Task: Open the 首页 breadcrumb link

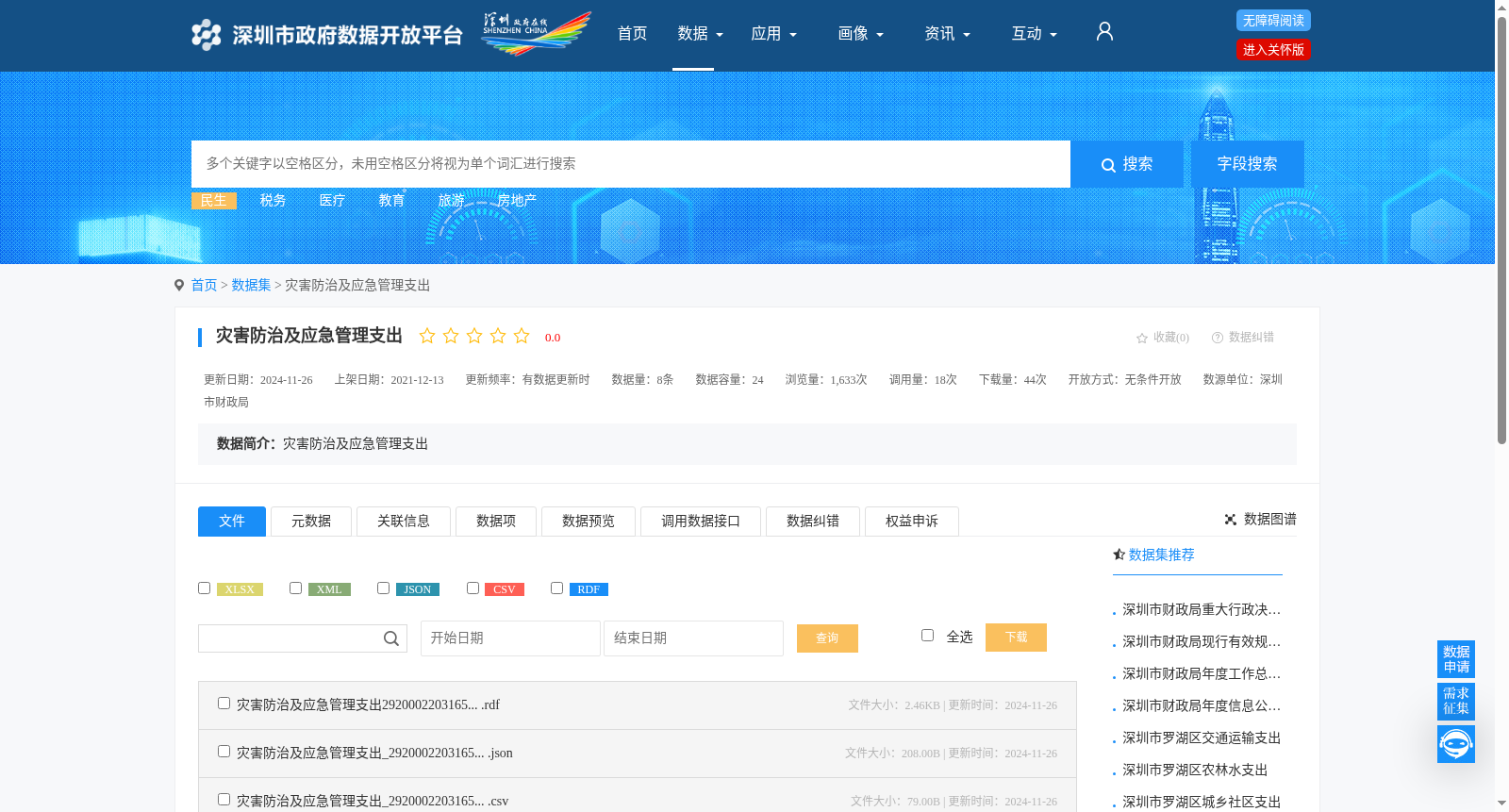Action: tap(204, 285)
